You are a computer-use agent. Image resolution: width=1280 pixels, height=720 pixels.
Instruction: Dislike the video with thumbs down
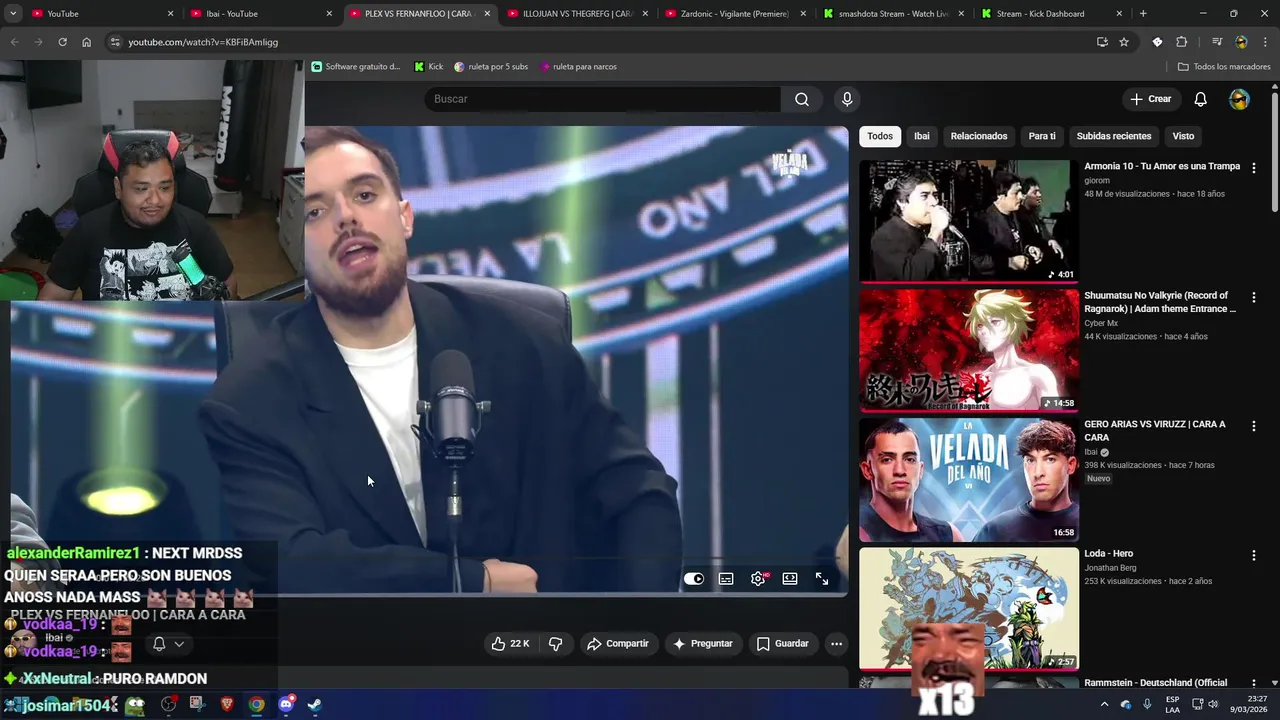[555, 644]
